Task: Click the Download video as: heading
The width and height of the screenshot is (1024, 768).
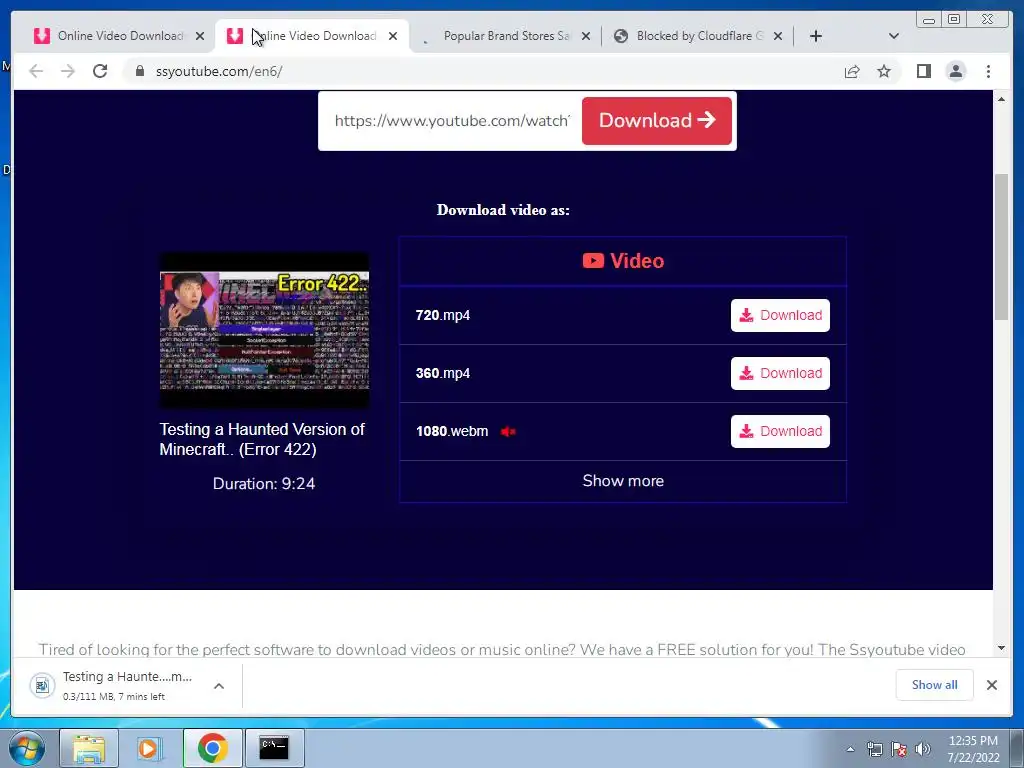Action: (503, 210)
